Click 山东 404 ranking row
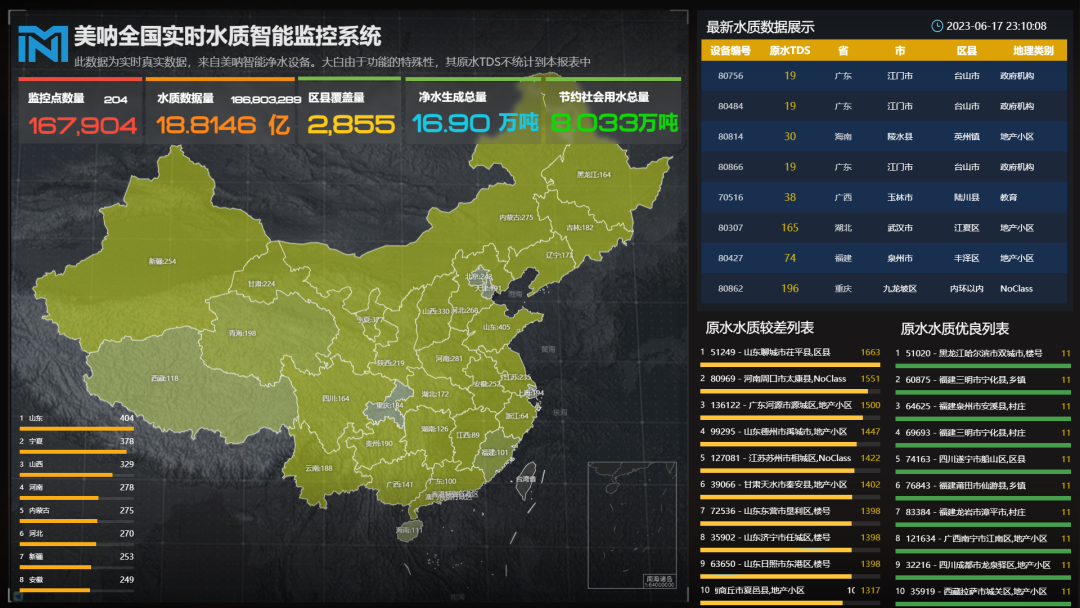 pyautogui.click(x=76, y=421)
